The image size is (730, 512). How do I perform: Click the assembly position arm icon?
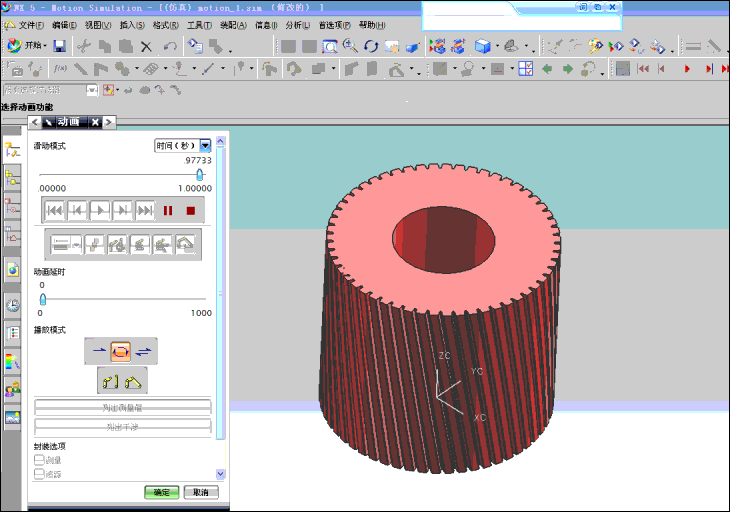pyautogui.click(x=133, y=382)
